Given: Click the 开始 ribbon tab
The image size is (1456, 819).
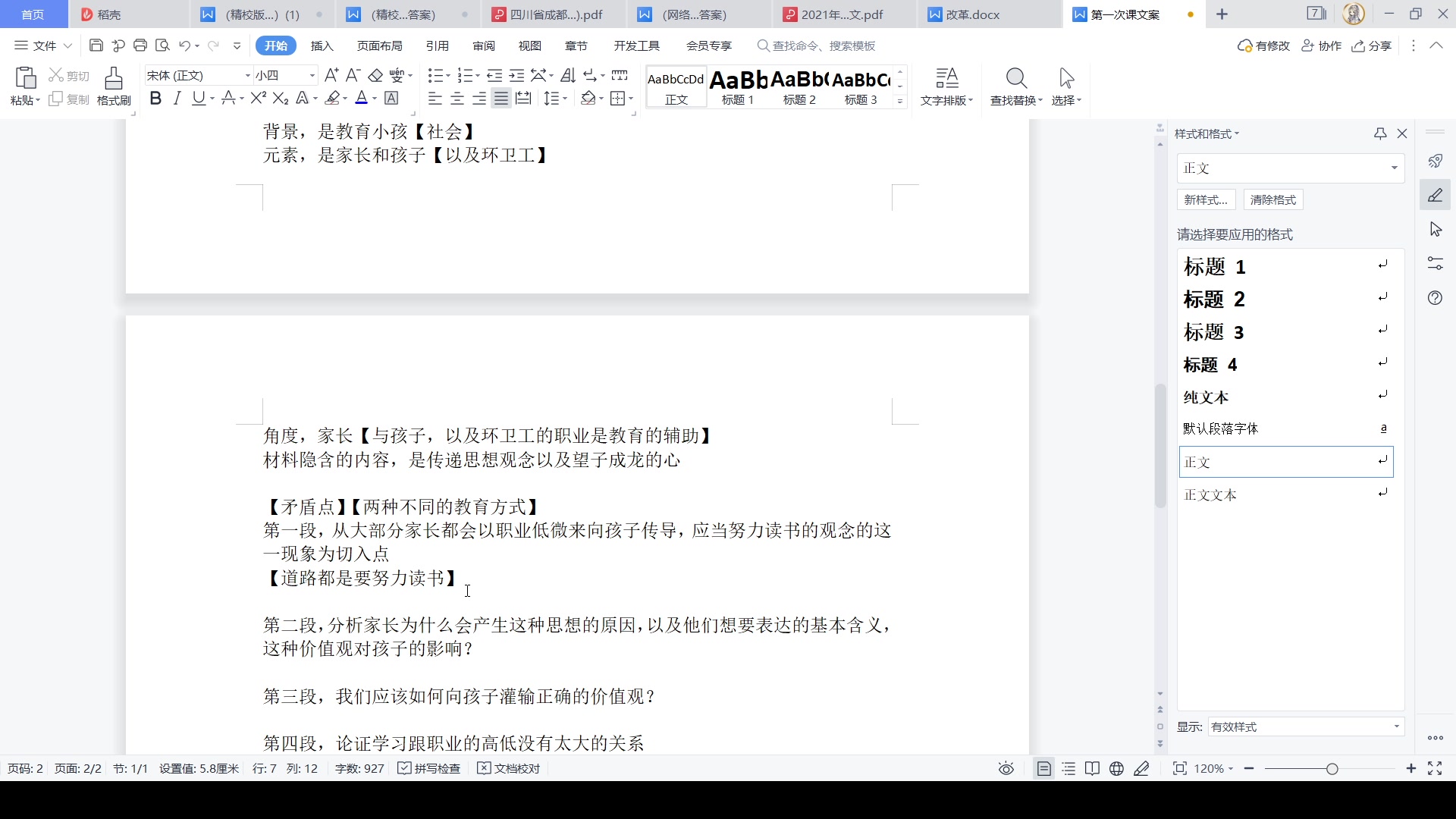Looking at the screenshot, I should click(275, 45).
